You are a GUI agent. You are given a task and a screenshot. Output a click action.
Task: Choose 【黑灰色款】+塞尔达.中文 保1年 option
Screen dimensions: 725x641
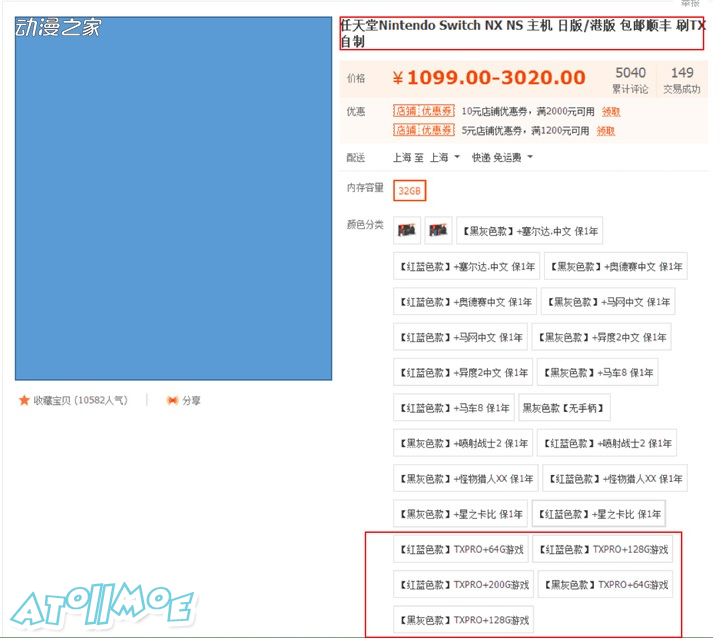click(530, 231)
